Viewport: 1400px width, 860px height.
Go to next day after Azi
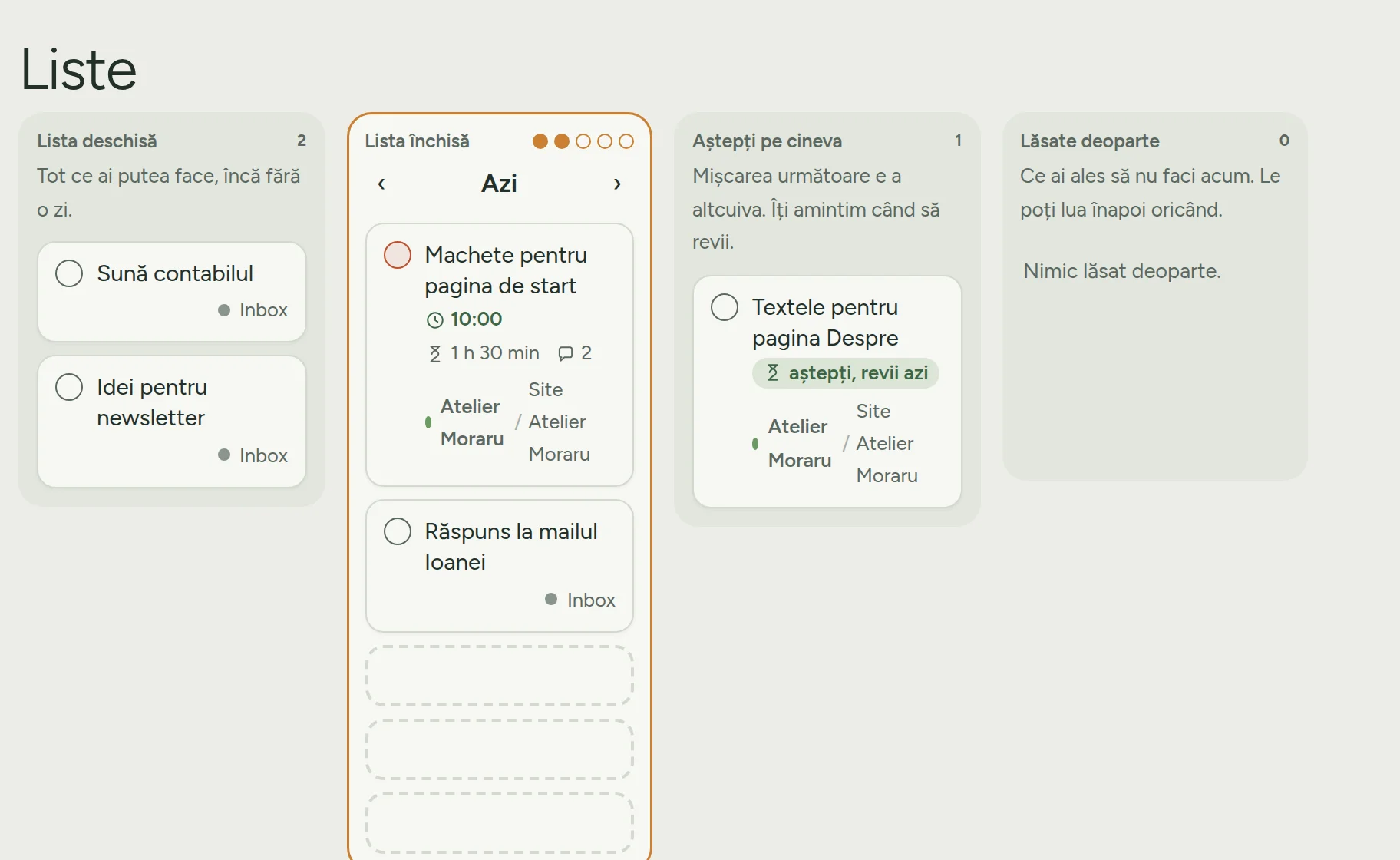tap(617, 184)
